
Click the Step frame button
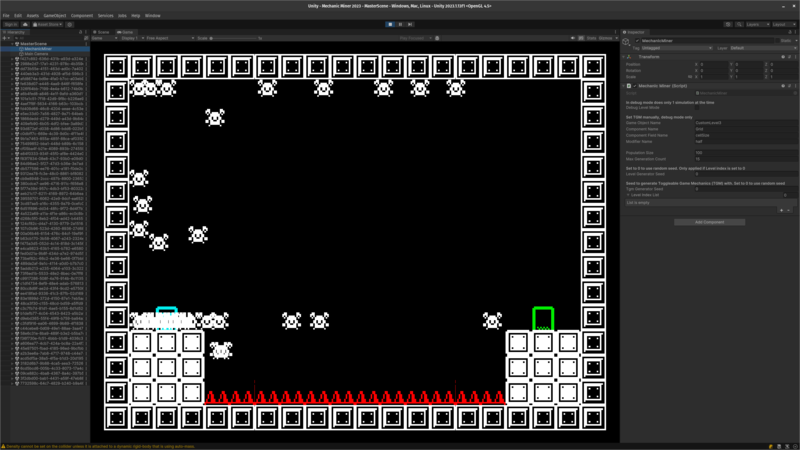pos(409,23)
